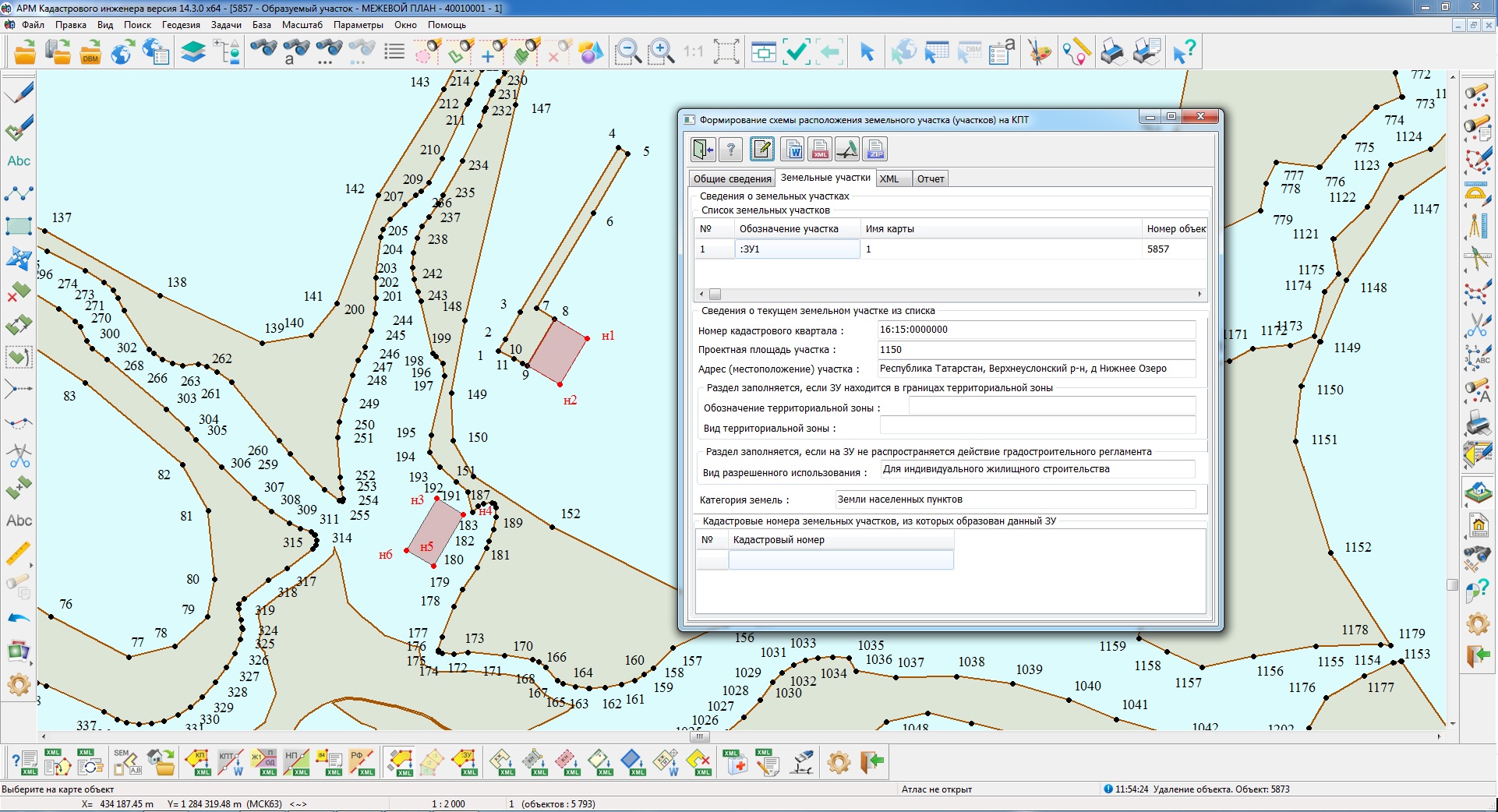
Task: Open the Задачи menu
Action: click(226, 25)
